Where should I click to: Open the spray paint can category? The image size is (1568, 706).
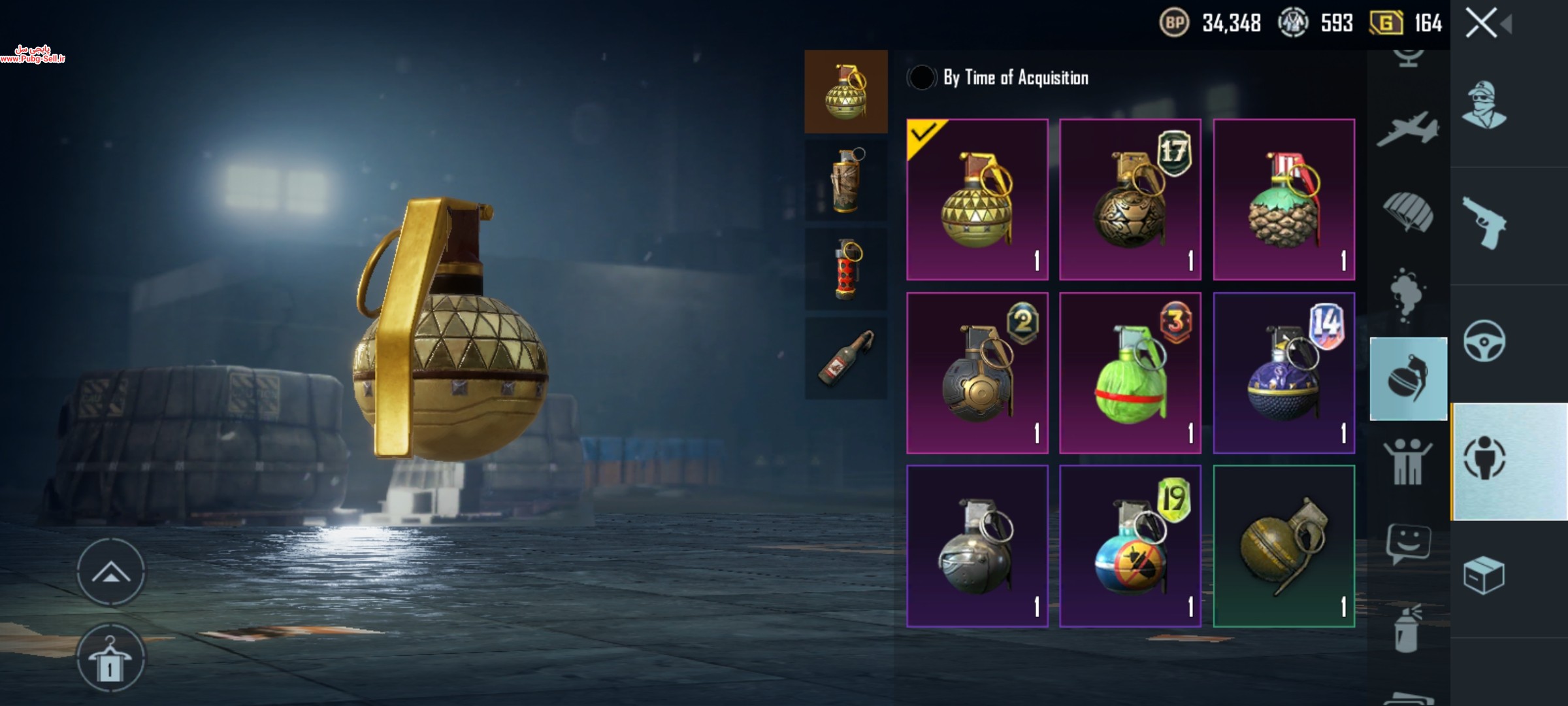tap(1408, 628)
